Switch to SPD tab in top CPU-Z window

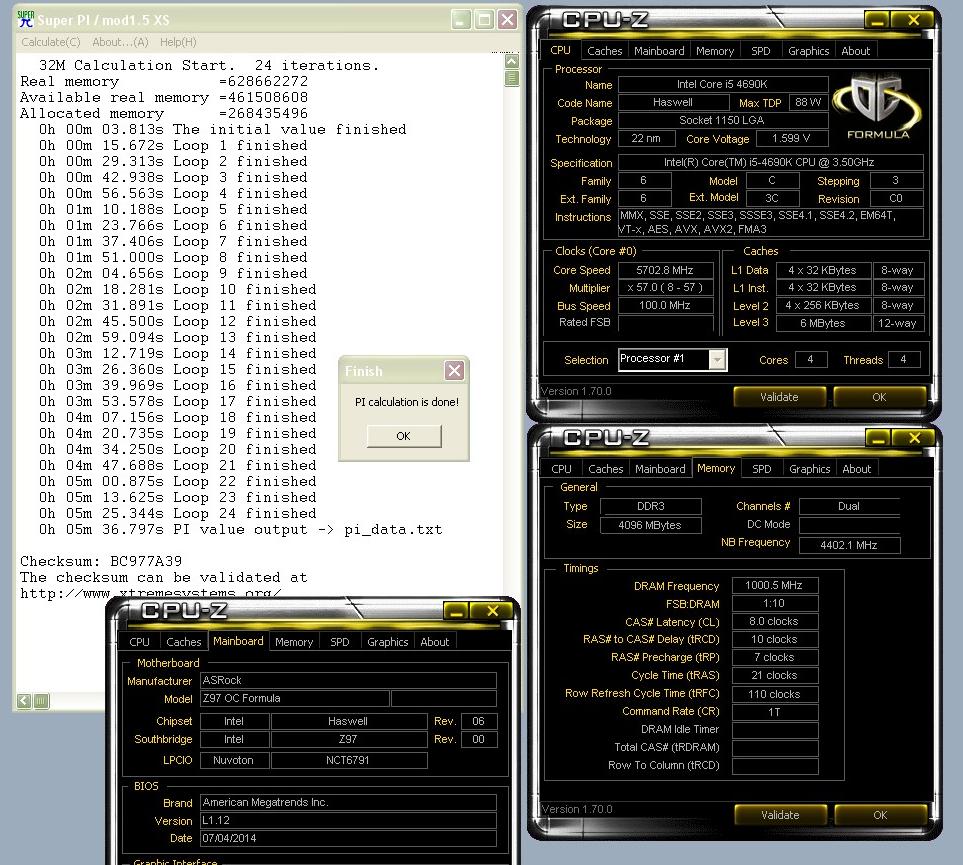(760, 51)
